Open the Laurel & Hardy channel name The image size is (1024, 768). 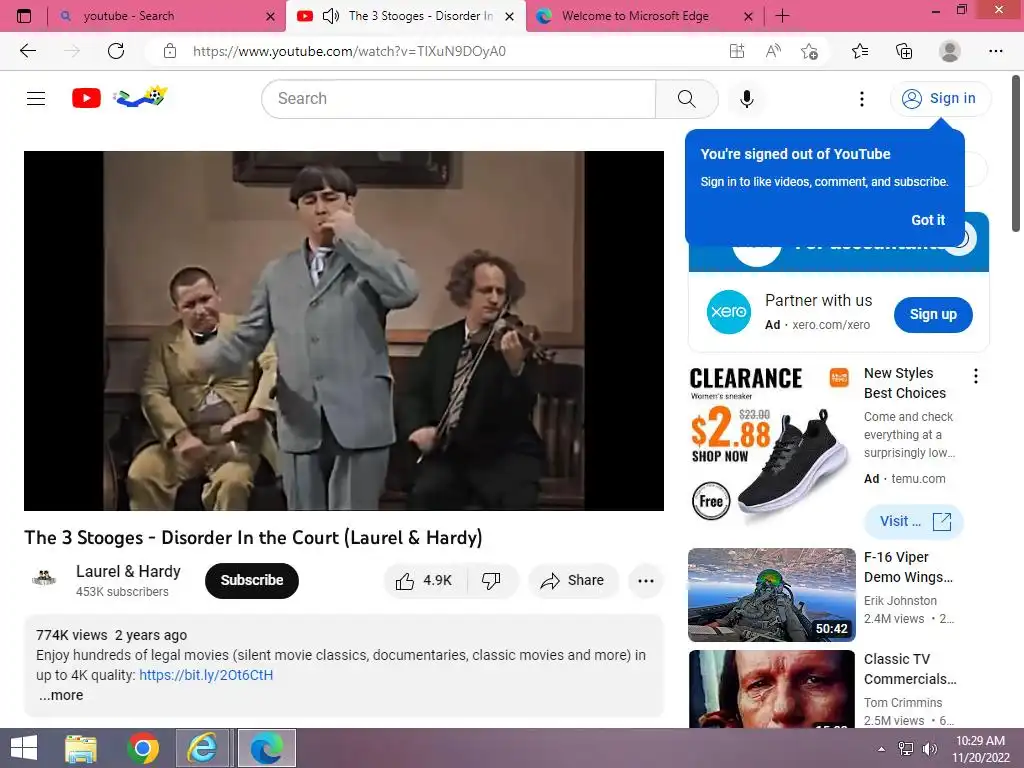coord(128,571)
